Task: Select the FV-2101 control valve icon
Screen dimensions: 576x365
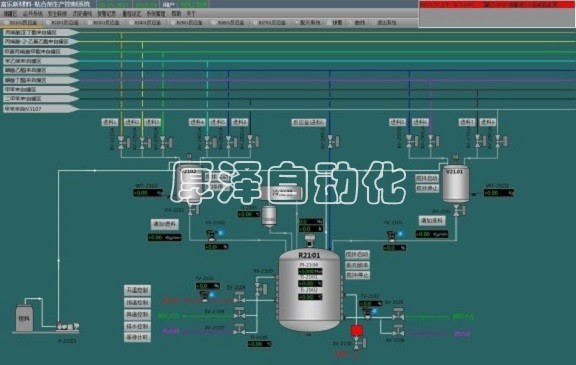Action: pyautogui.click(x=392, y=236)
